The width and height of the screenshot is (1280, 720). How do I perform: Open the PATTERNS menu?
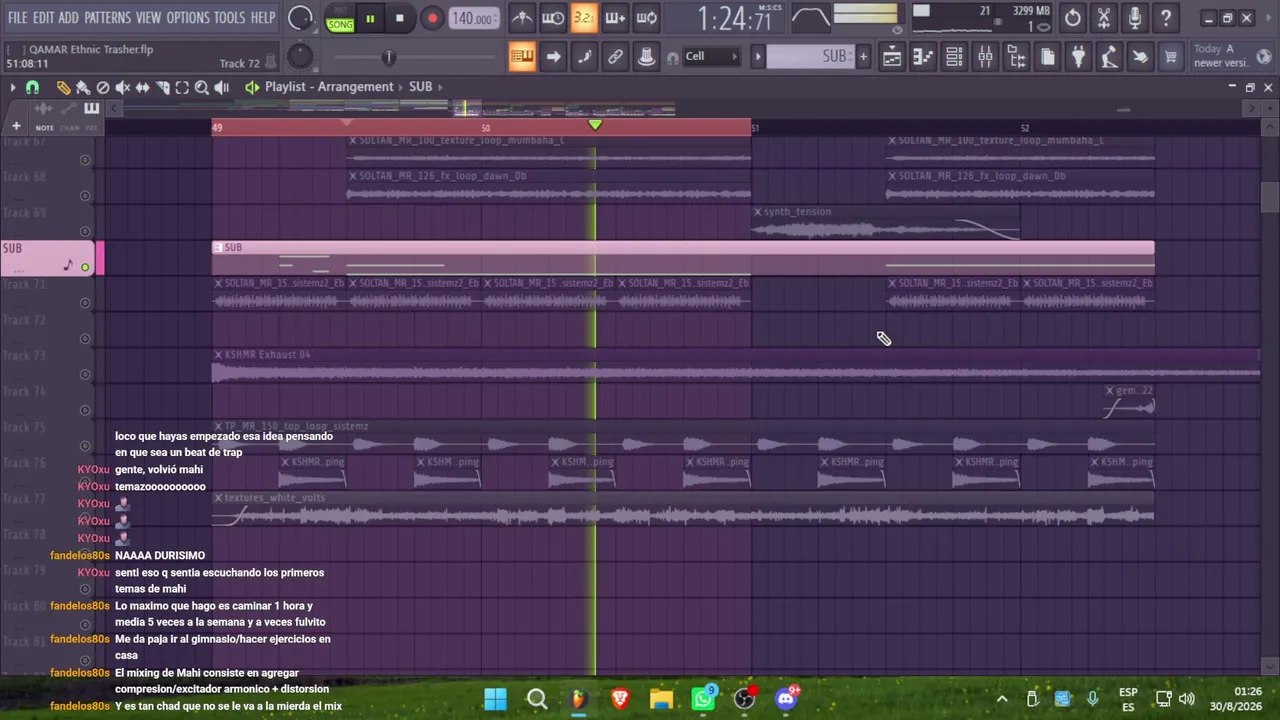pyautogui.click(x=107, y=18)
